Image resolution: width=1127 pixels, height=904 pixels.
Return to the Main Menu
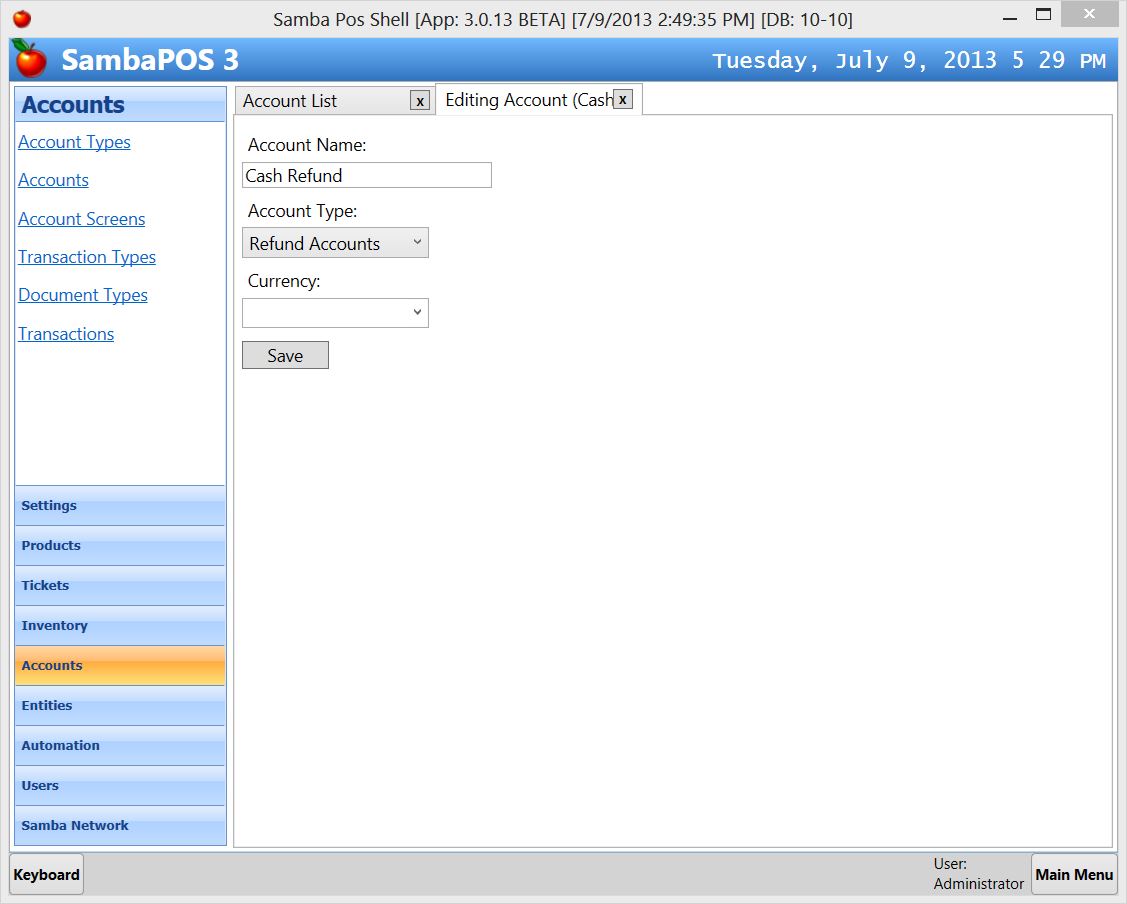(x=1074, y=875)
